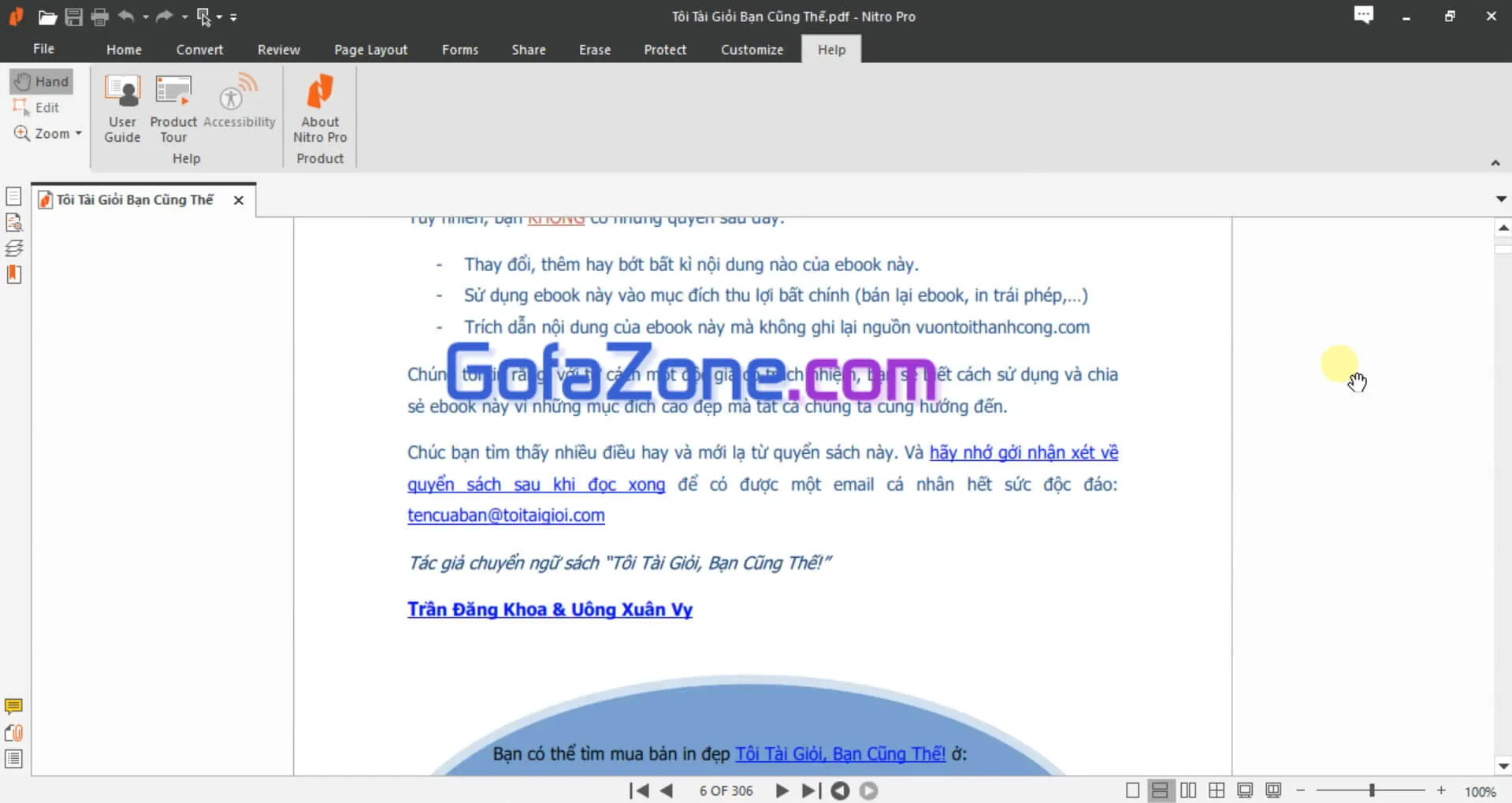Click the tencuaban@toitaigioi.com email link
The height and width of the screenshot is (803, 1512).
pos(506,515)
